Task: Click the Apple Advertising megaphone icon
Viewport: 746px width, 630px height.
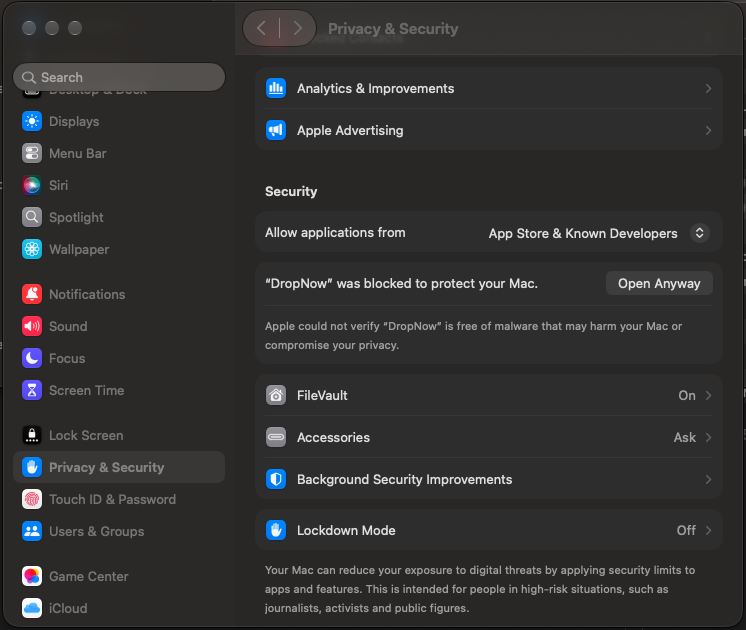Action: (276, 130)
